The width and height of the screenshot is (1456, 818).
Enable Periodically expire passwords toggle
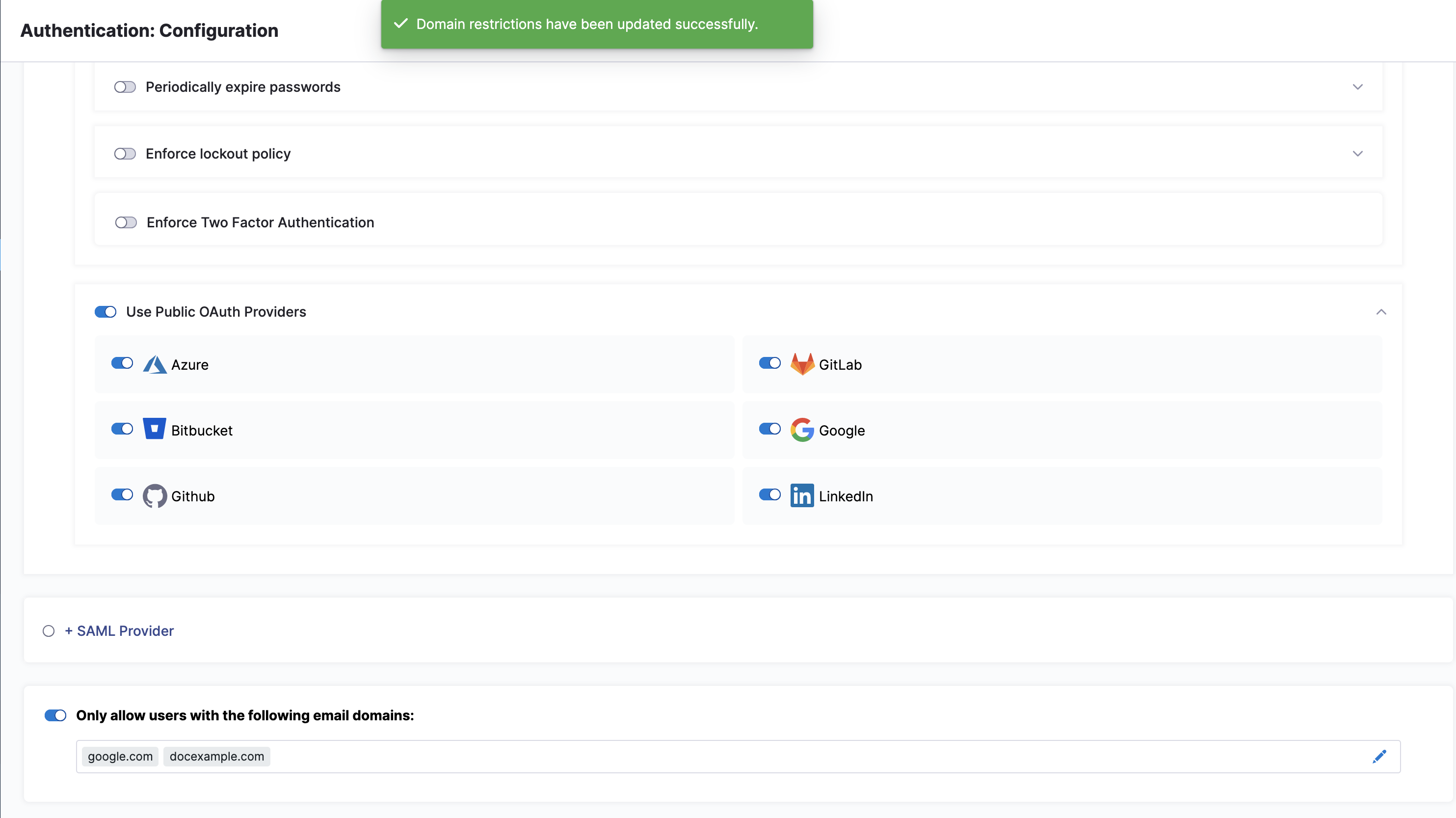(125, 87)
